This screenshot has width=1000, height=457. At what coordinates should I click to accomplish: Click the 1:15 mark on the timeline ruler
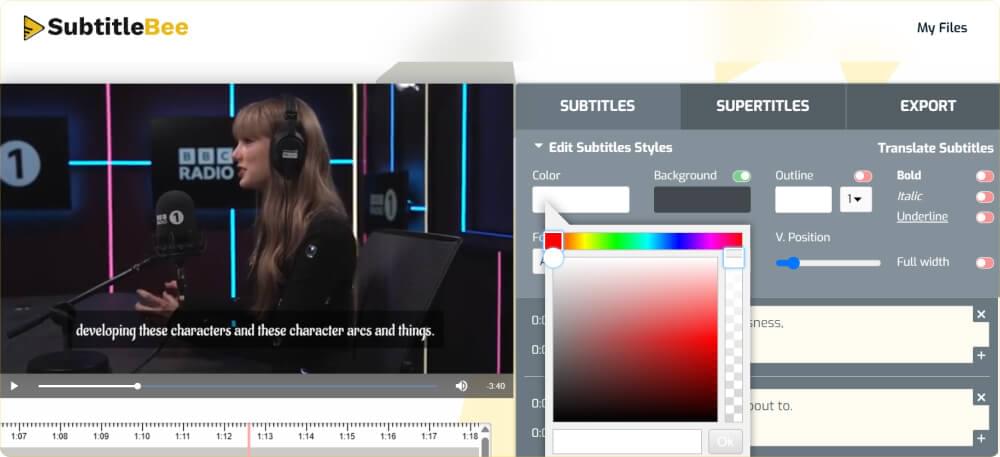point(347,437)
